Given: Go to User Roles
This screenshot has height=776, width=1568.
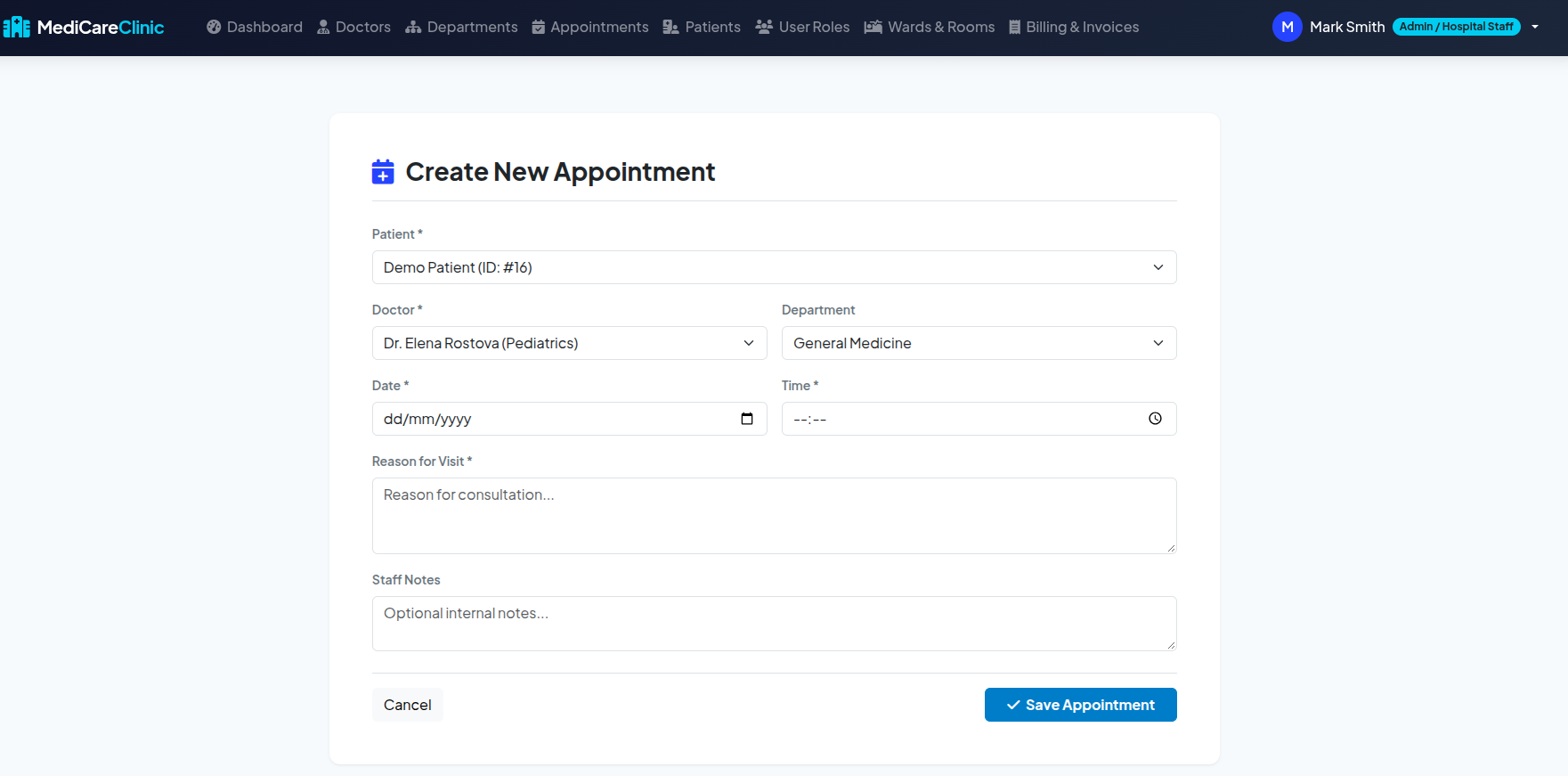Looking at the screenshot, I should pos(802,28).
